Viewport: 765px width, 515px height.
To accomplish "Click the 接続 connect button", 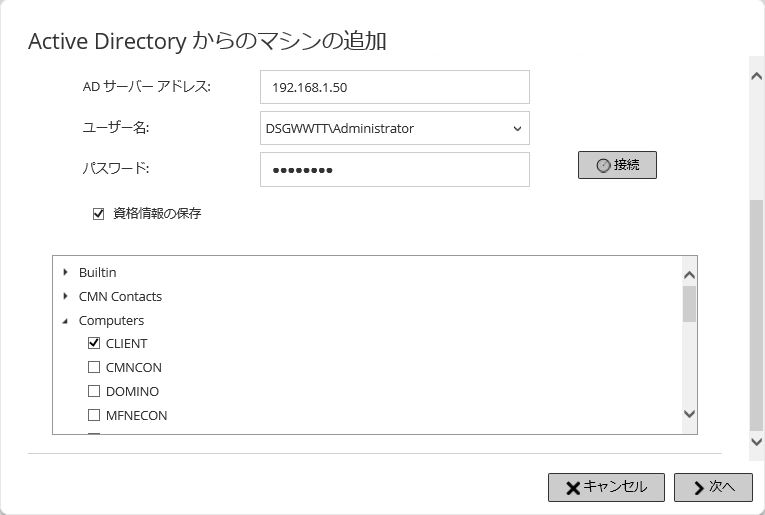I will 617,165.
